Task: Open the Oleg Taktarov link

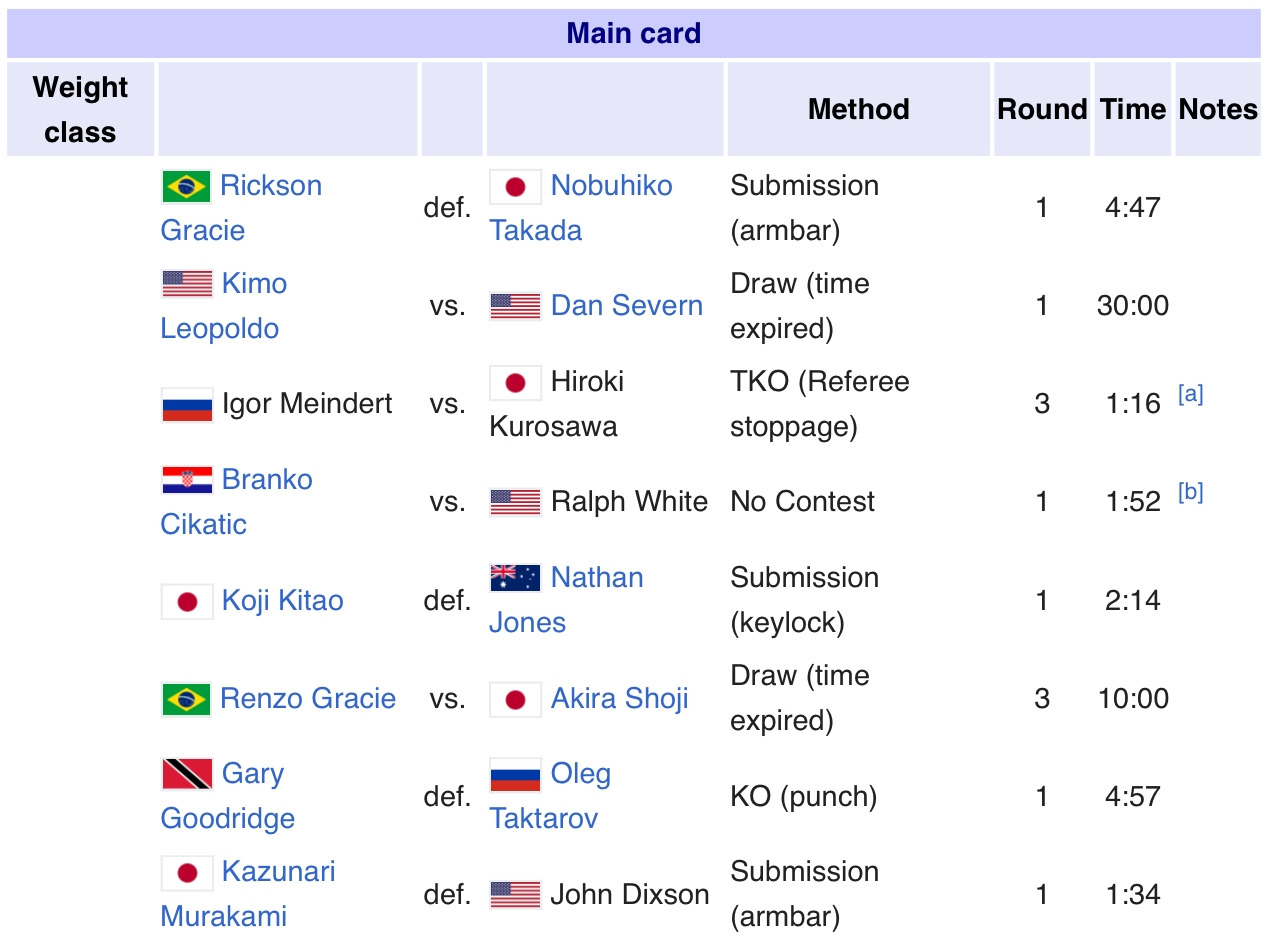Action: click(580, 775)
